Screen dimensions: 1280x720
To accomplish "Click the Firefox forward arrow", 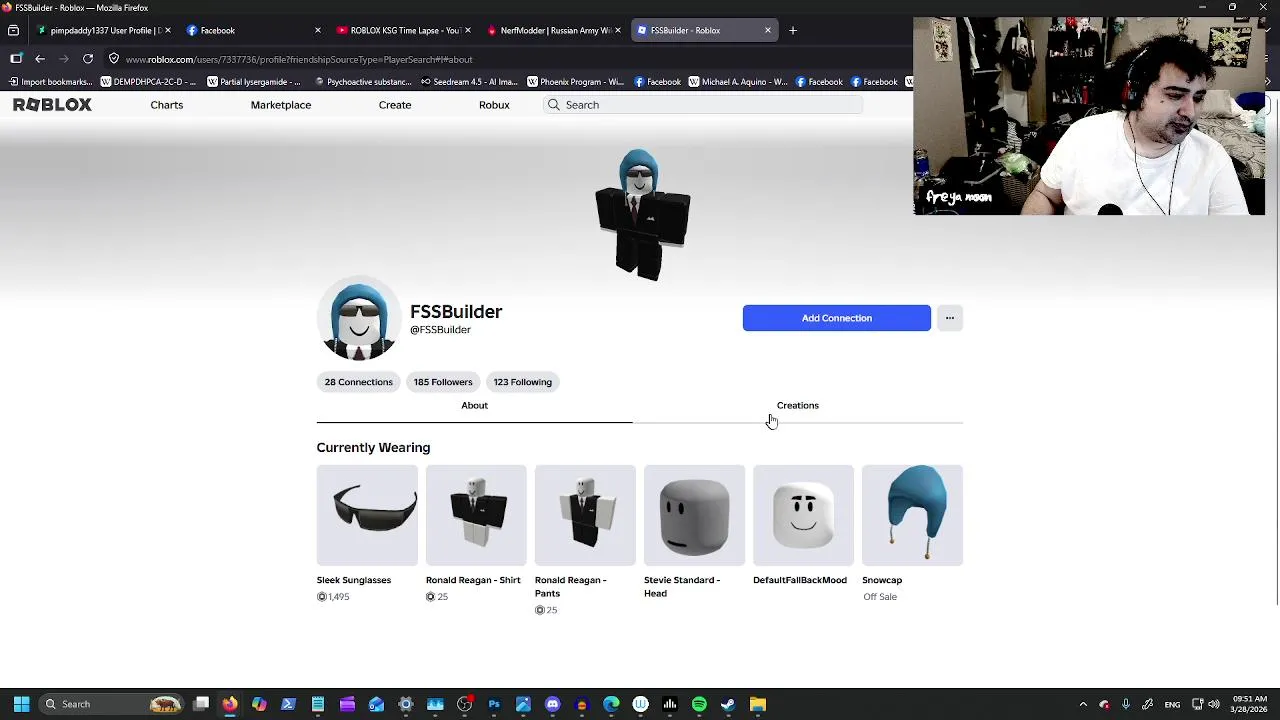I will 64,59.
